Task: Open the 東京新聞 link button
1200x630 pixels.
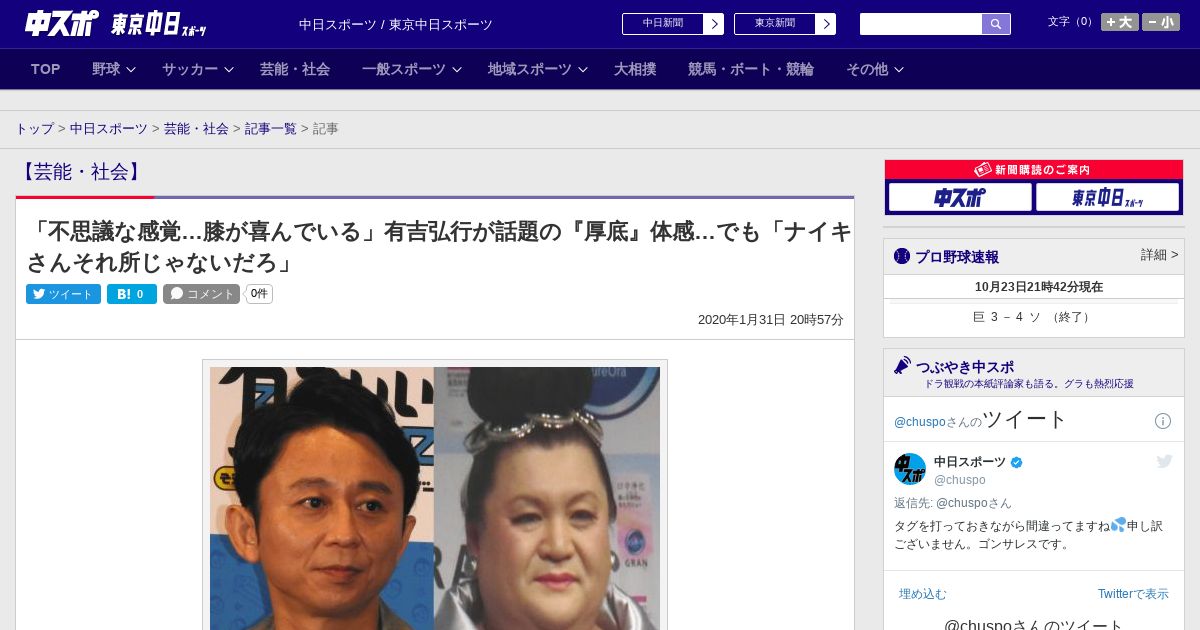Action: [x=784, y=24]
